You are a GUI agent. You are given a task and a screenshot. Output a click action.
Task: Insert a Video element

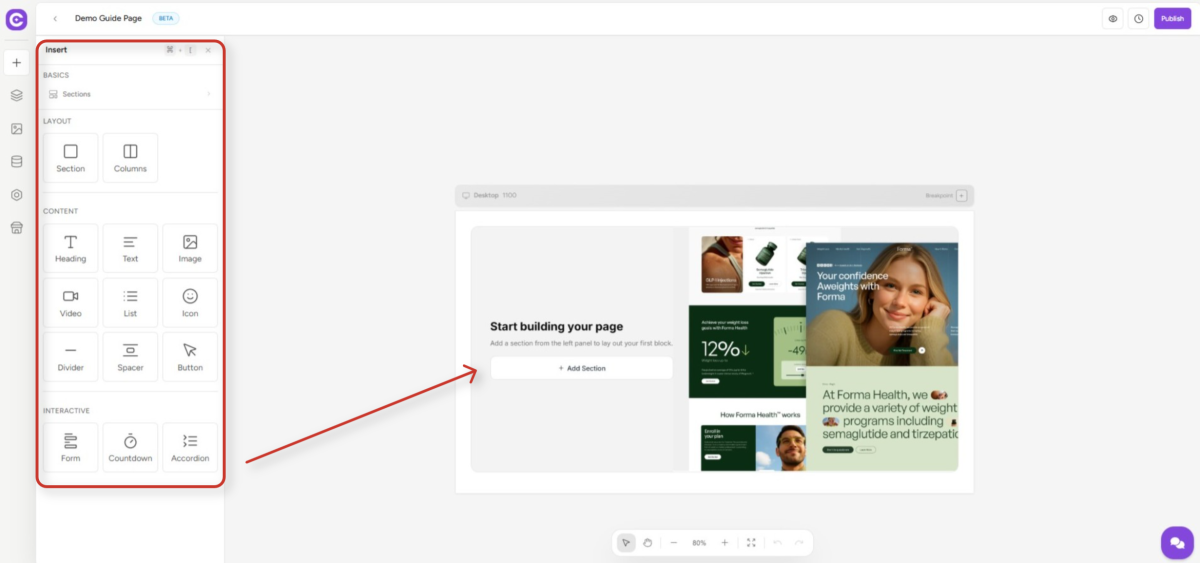coord(70,303)
